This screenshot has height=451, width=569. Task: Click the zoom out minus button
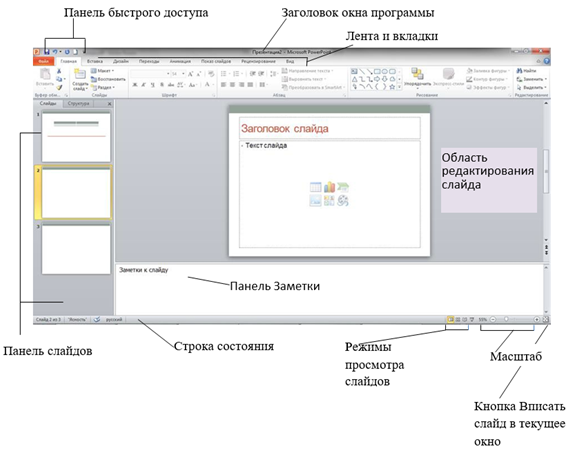[x=493, y=320]
